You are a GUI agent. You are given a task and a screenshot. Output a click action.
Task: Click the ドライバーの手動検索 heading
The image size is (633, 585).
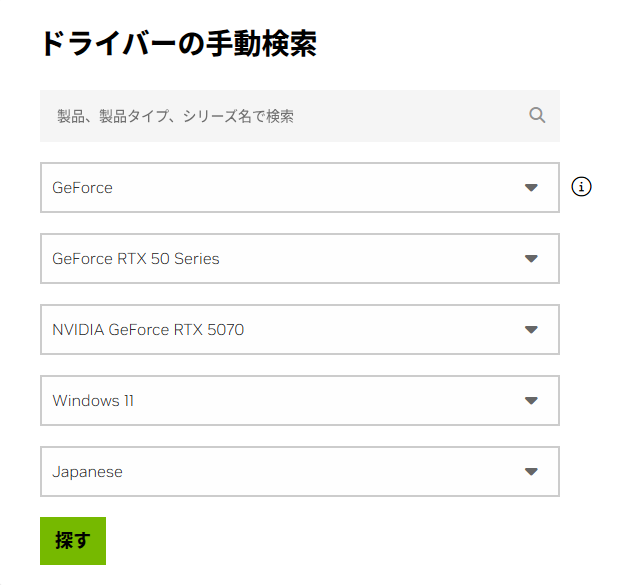pyautogui.click(x=178, y=44)
